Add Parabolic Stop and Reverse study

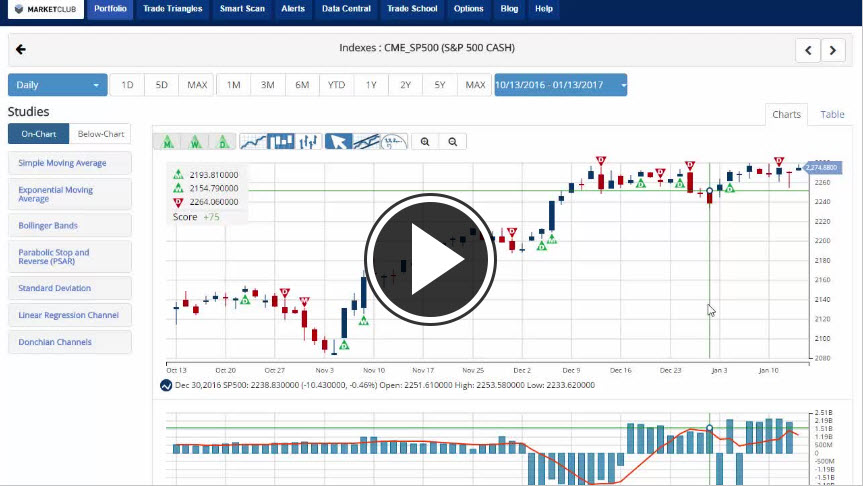[x=70, y=256]
